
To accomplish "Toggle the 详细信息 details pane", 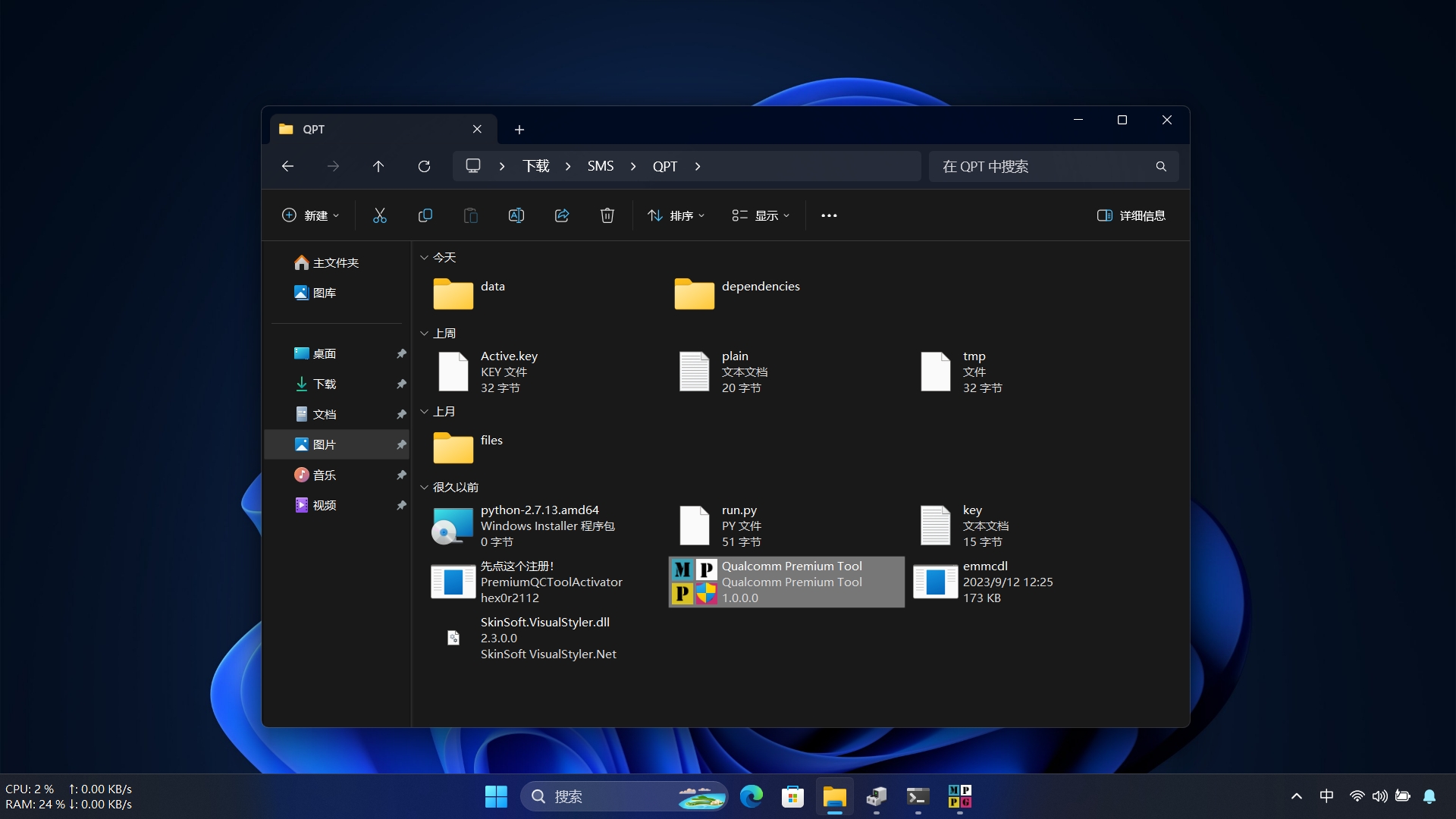I will click(x=1131, y=216).
